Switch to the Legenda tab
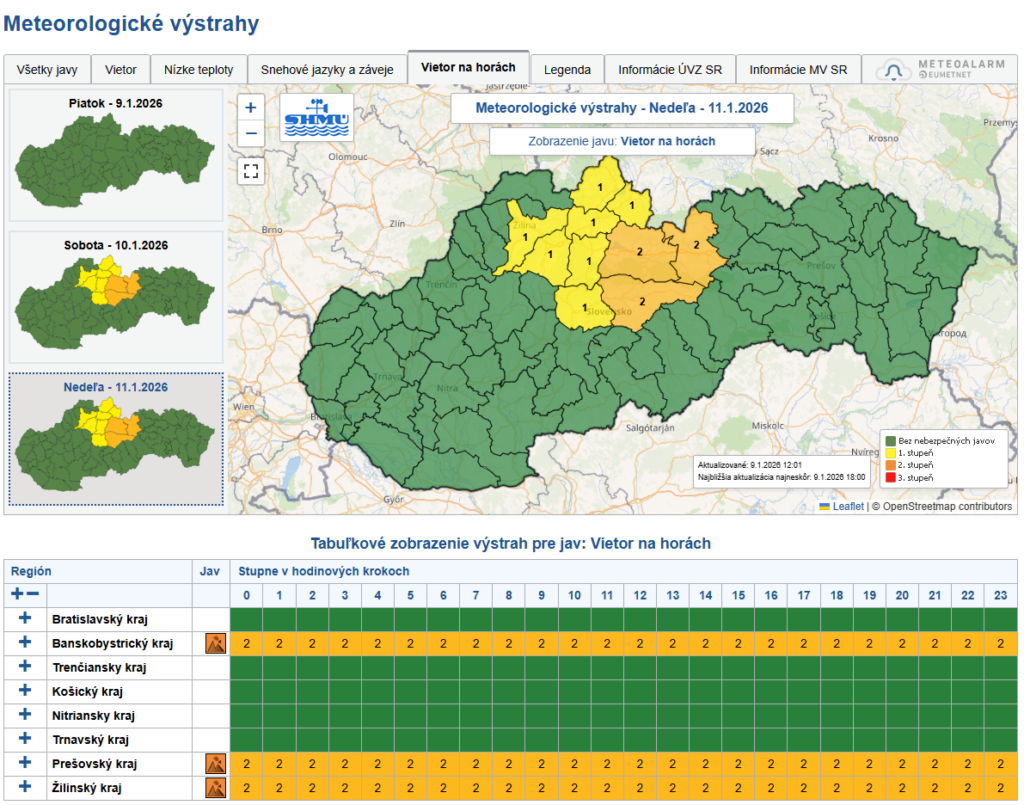1024x805 pixels. pos(567,69)
